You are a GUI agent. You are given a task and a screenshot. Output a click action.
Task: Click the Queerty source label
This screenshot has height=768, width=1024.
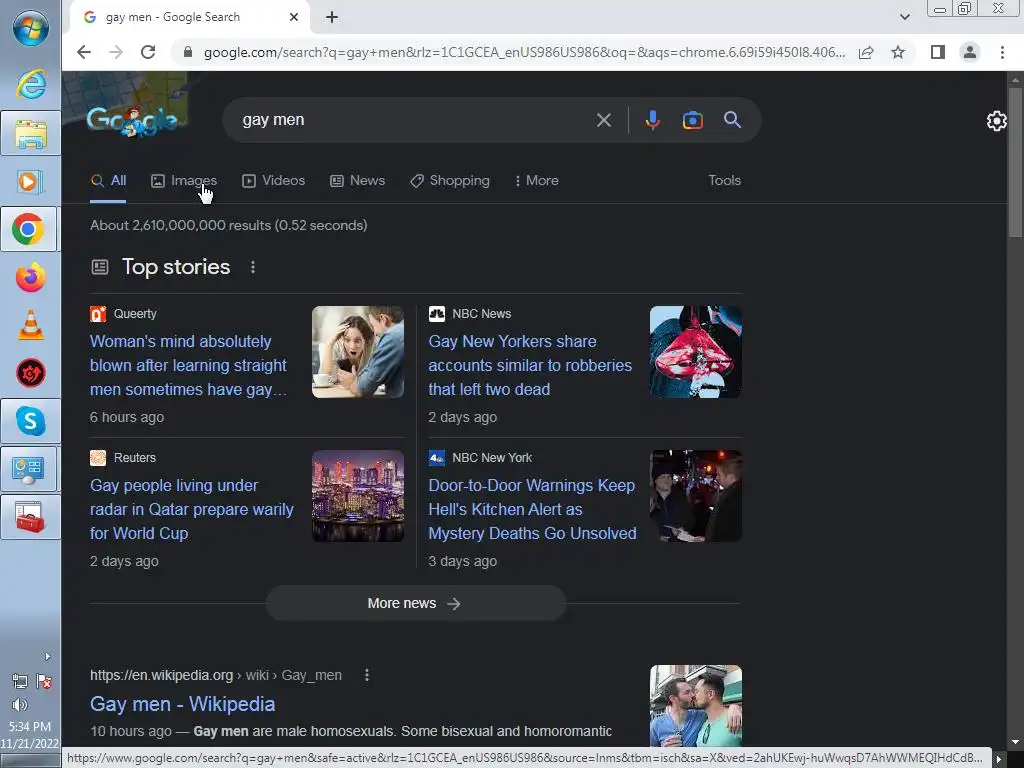135,314
